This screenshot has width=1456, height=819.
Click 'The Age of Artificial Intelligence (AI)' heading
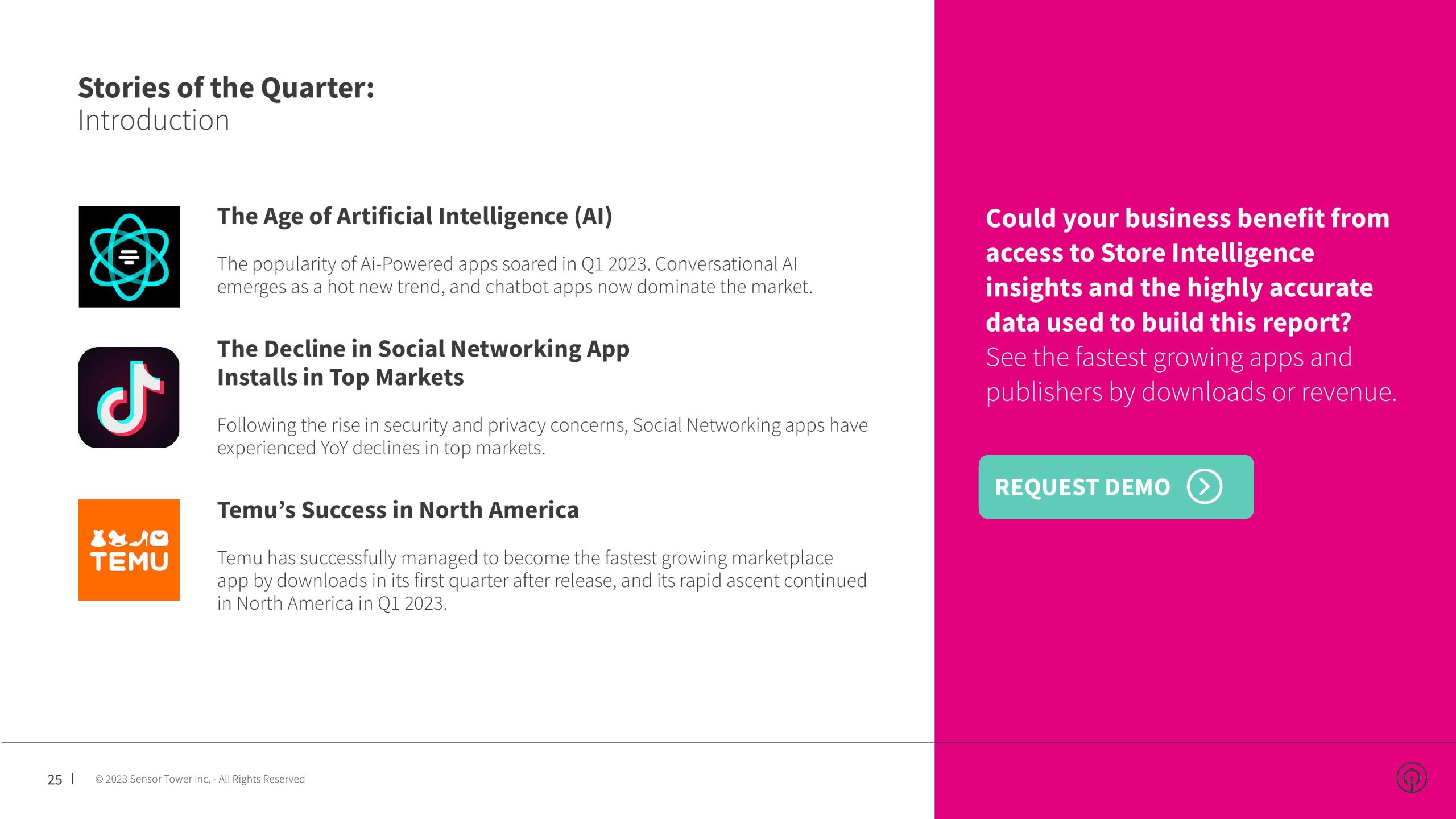click(415, 216)
